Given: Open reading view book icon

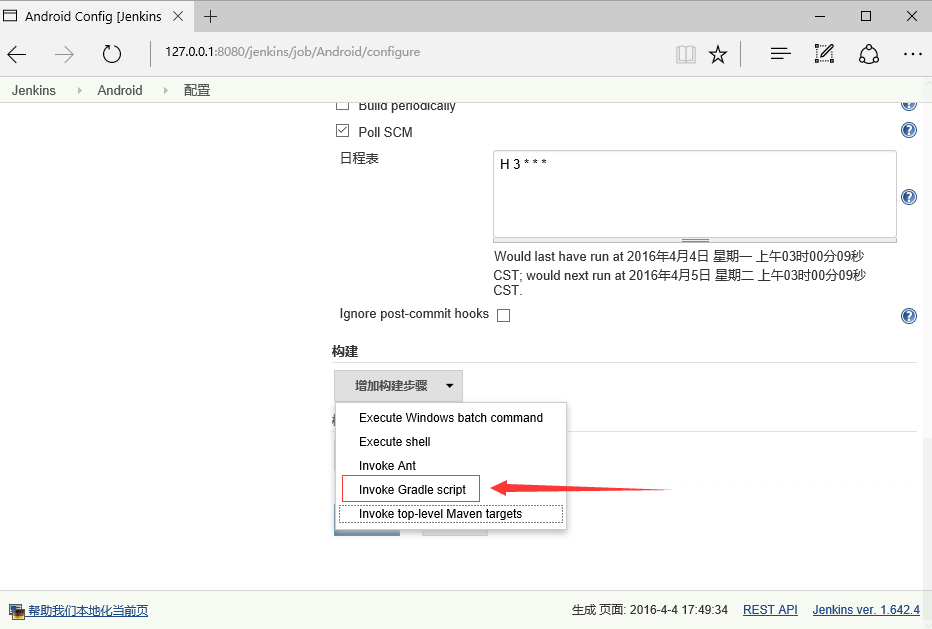Looking at the screenshot, I should [685, 54].
